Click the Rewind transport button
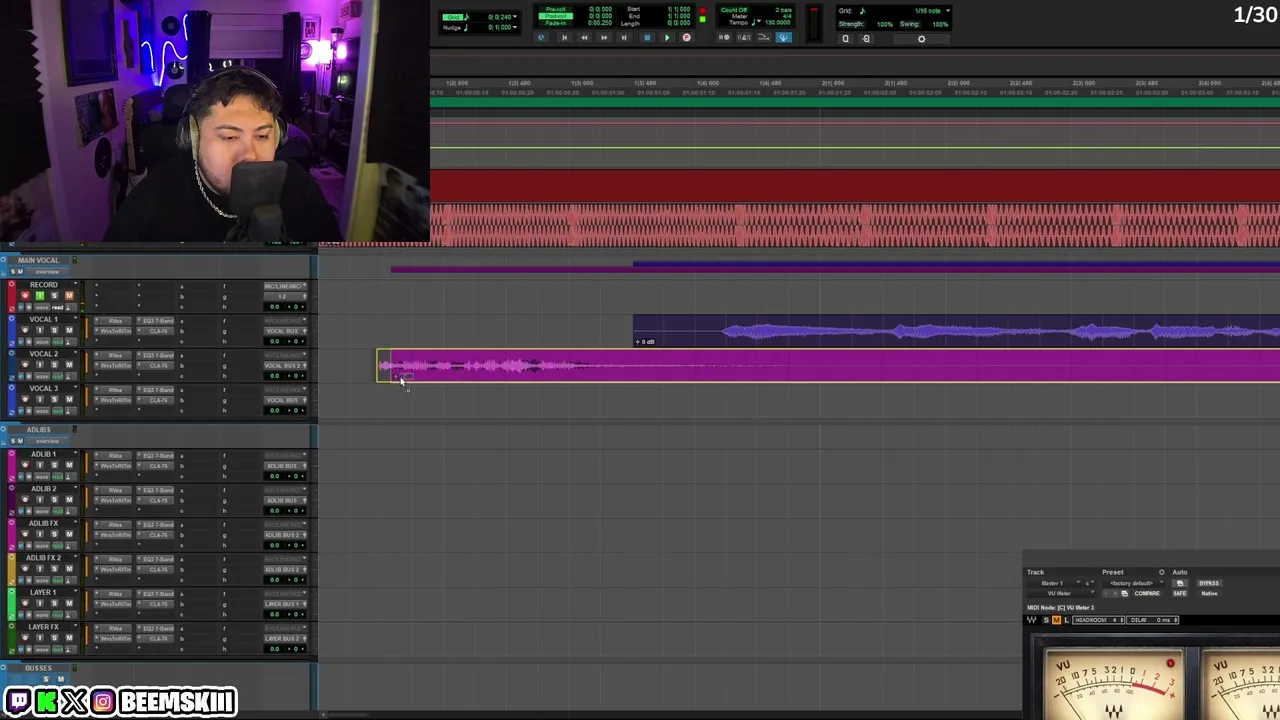The image size is (1280, 720). pos(584,38)
